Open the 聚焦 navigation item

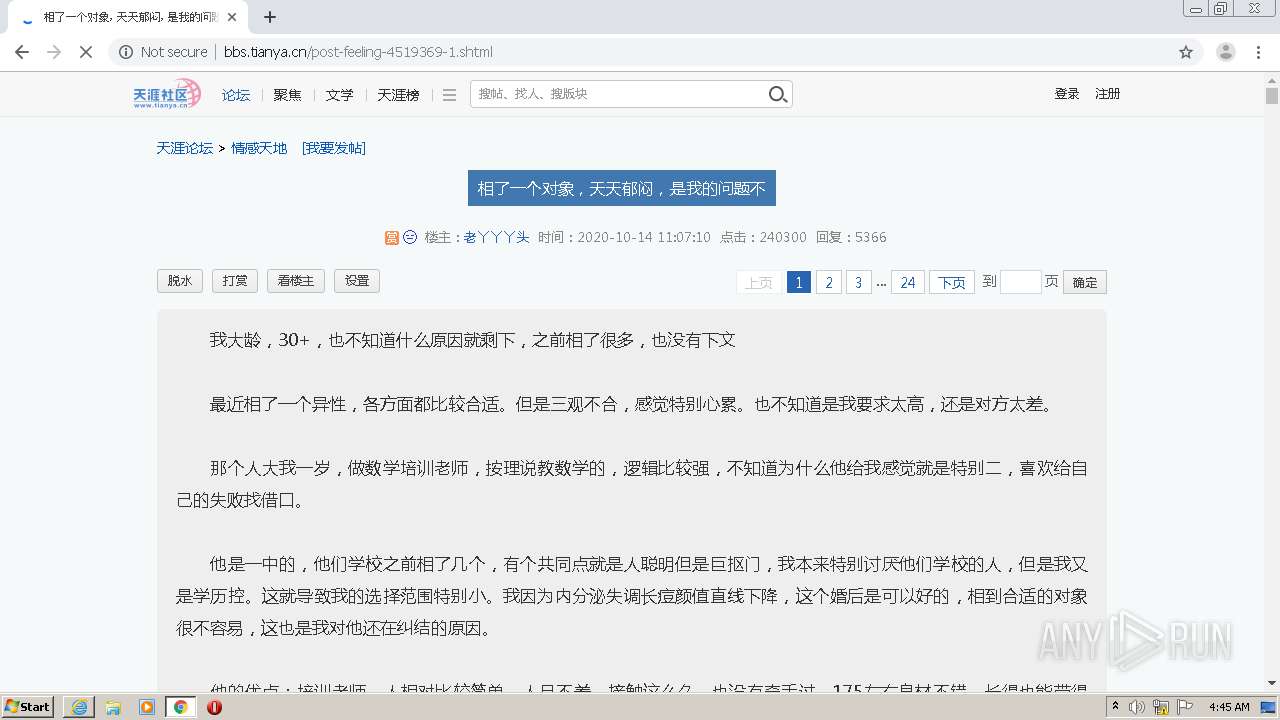(287, 95)
